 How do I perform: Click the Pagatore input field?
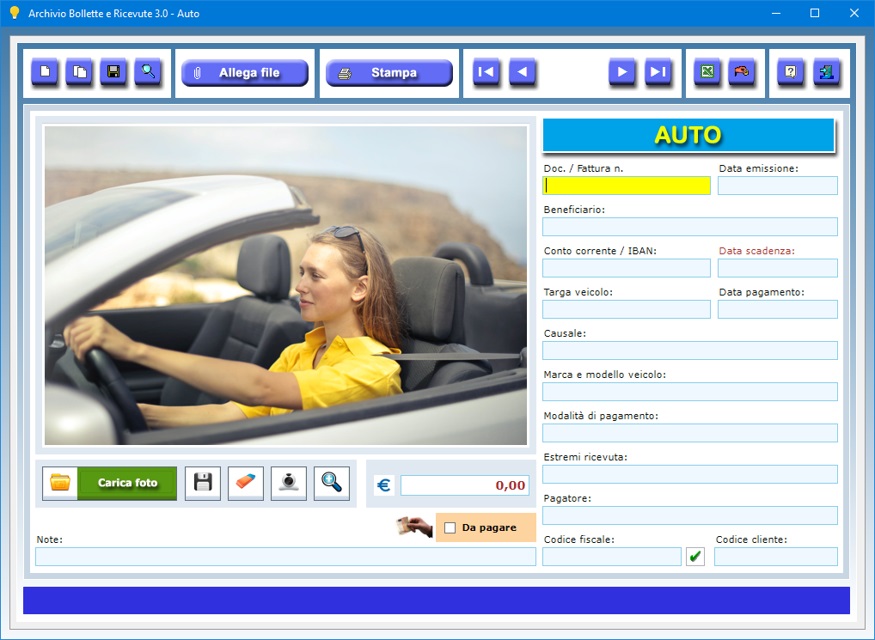[x=690, y=516]
